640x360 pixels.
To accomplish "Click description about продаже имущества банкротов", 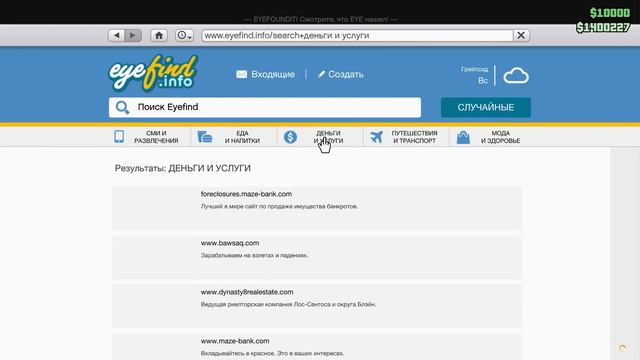I will (279, 207).
